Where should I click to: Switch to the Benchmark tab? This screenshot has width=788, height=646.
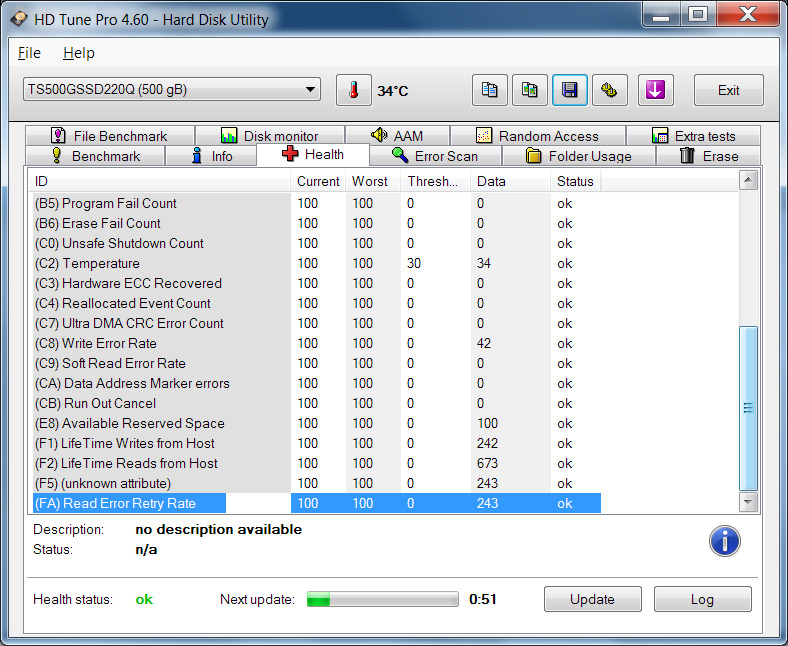coord(95,156)
